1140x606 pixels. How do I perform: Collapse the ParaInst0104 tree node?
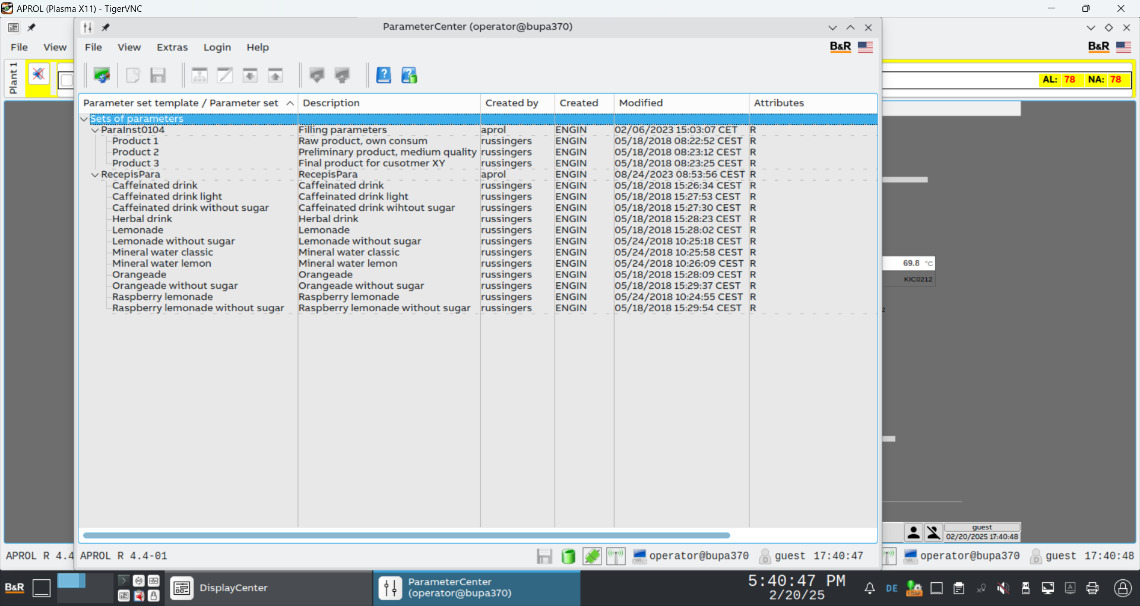pos(95,130)
